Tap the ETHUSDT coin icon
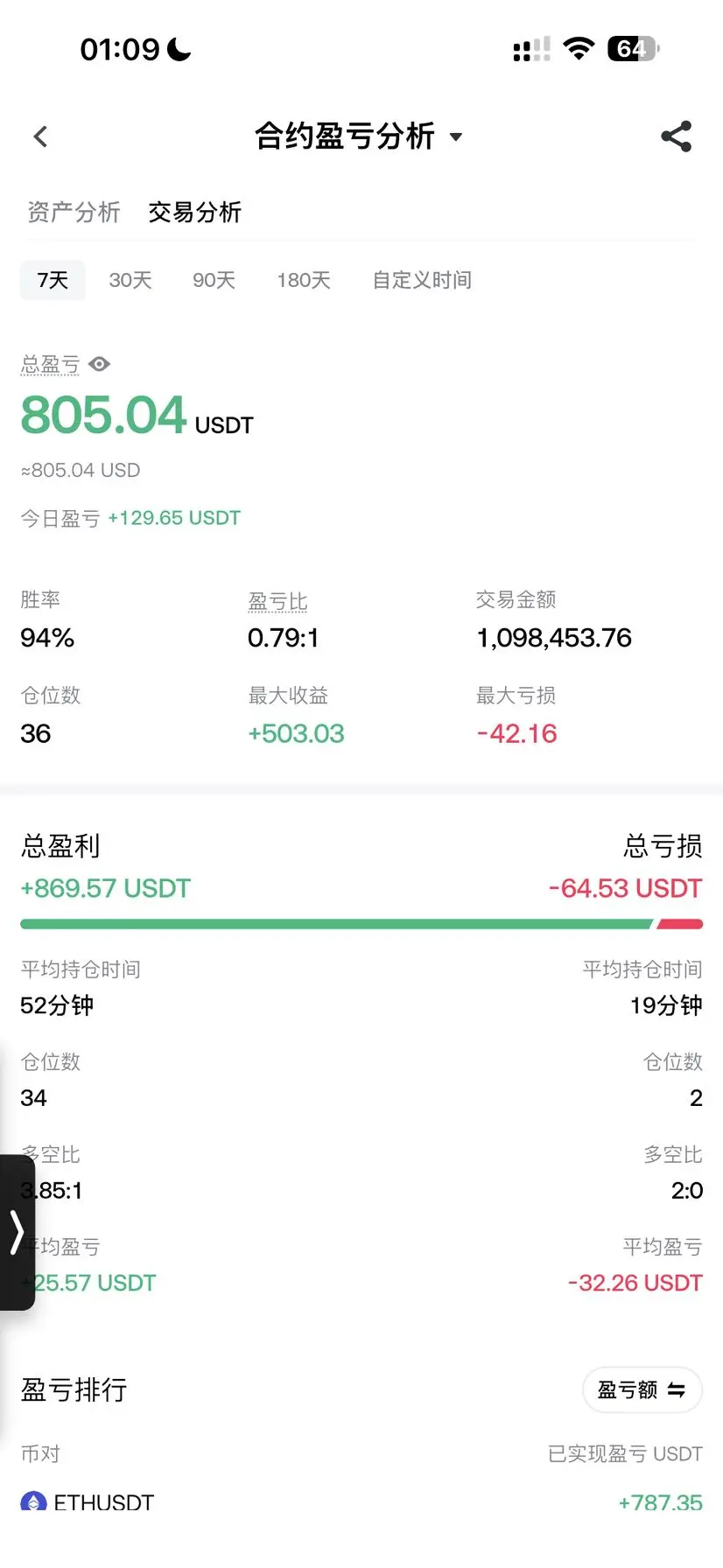The image size is (723, 1568). pyautogui.click(x=33, y=1501)
